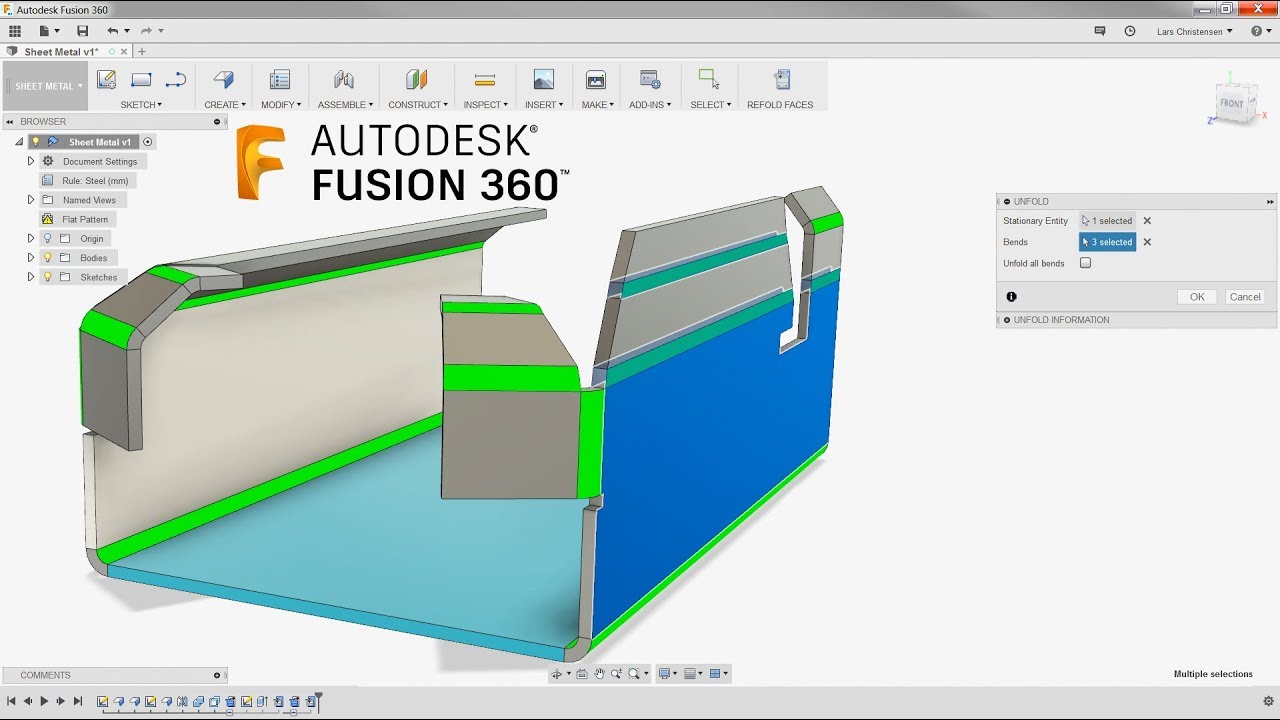Viewport: 1280px width, 720px height.
Task: Click the activate radio button beside Sheet Metal v1
Action: point(148,142)
